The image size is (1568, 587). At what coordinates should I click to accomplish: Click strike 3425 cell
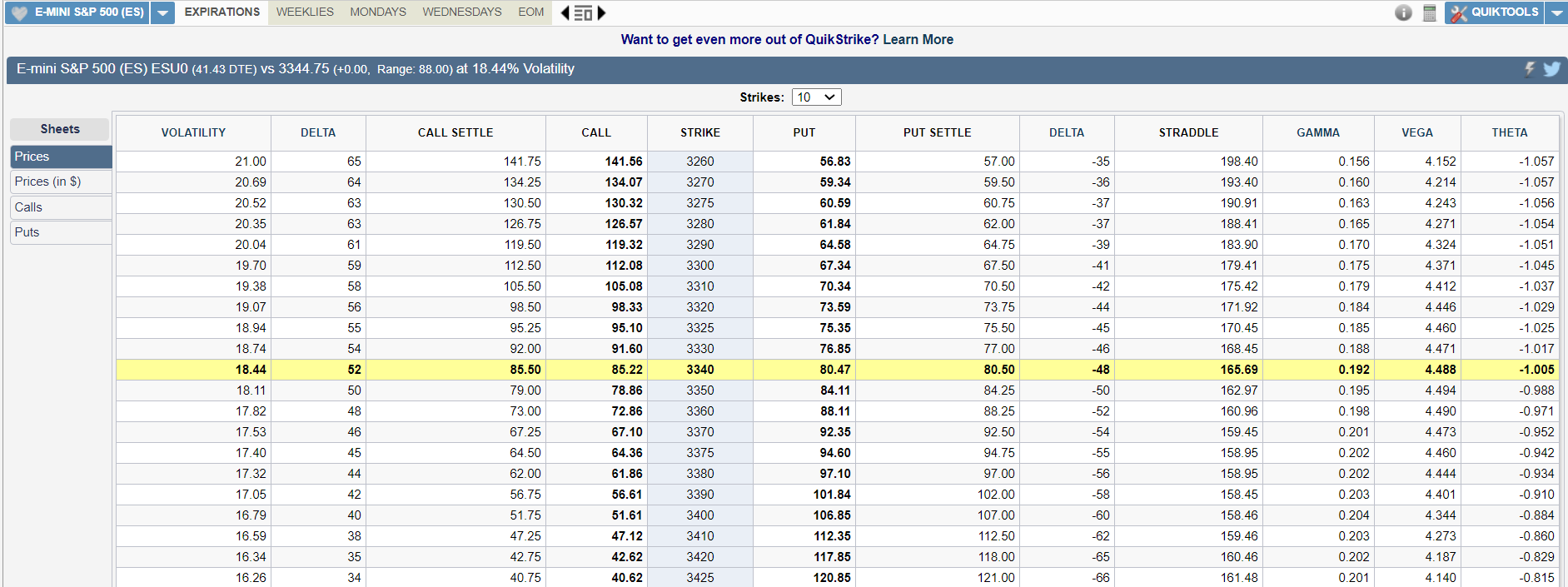pyautogui.click(x=700, y=578)
